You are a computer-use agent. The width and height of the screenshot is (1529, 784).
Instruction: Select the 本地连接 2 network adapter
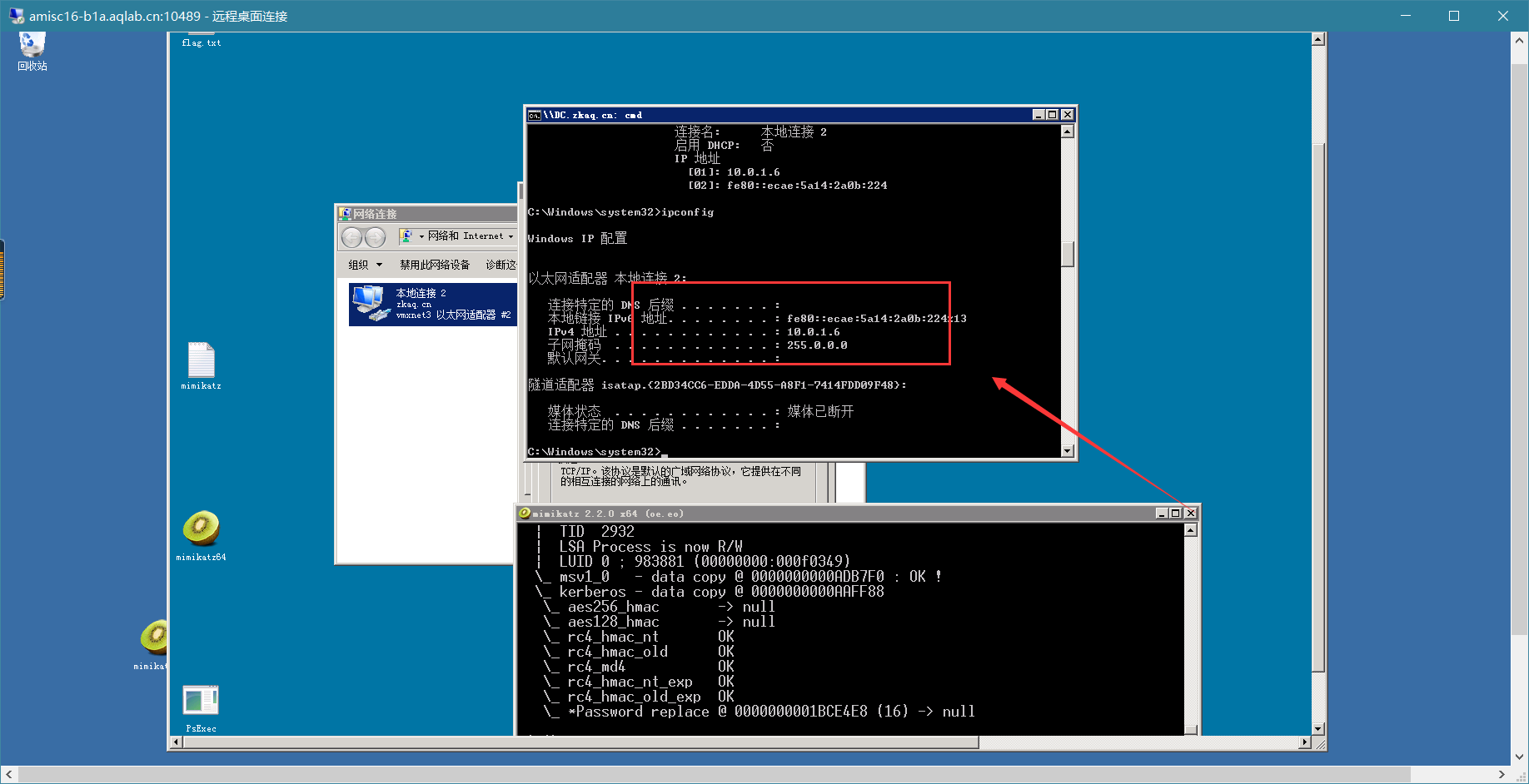tap(433, 304)
